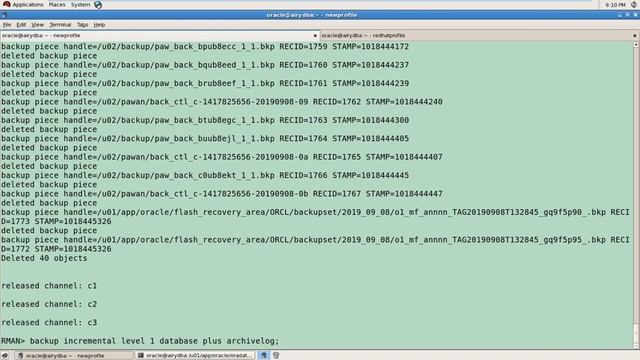Minimize the terminal window
The image size is (640, 360).
pyautogui.click(x=620, y=15)
